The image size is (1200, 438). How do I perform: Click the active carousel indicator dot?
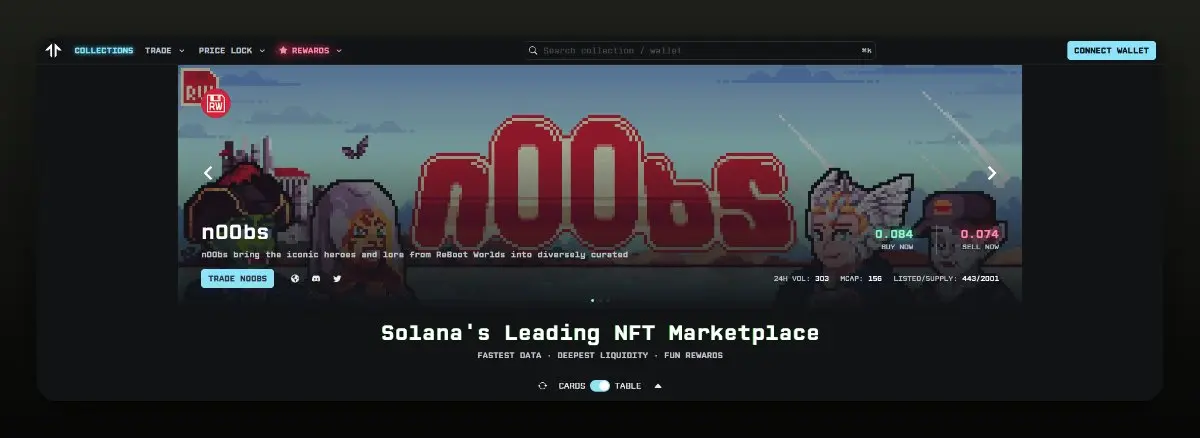pyautogui.click(x=592, y=300)
